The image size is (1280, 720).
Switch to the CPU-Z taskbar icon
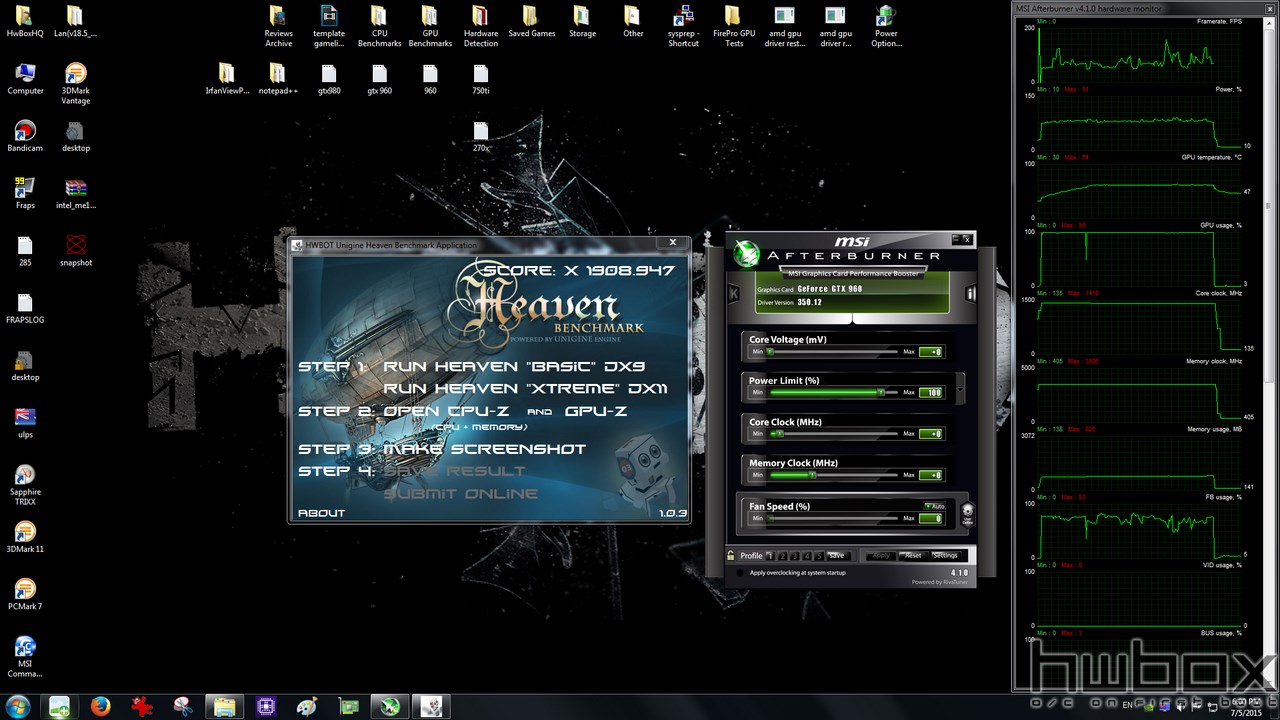tap(267, 706)
